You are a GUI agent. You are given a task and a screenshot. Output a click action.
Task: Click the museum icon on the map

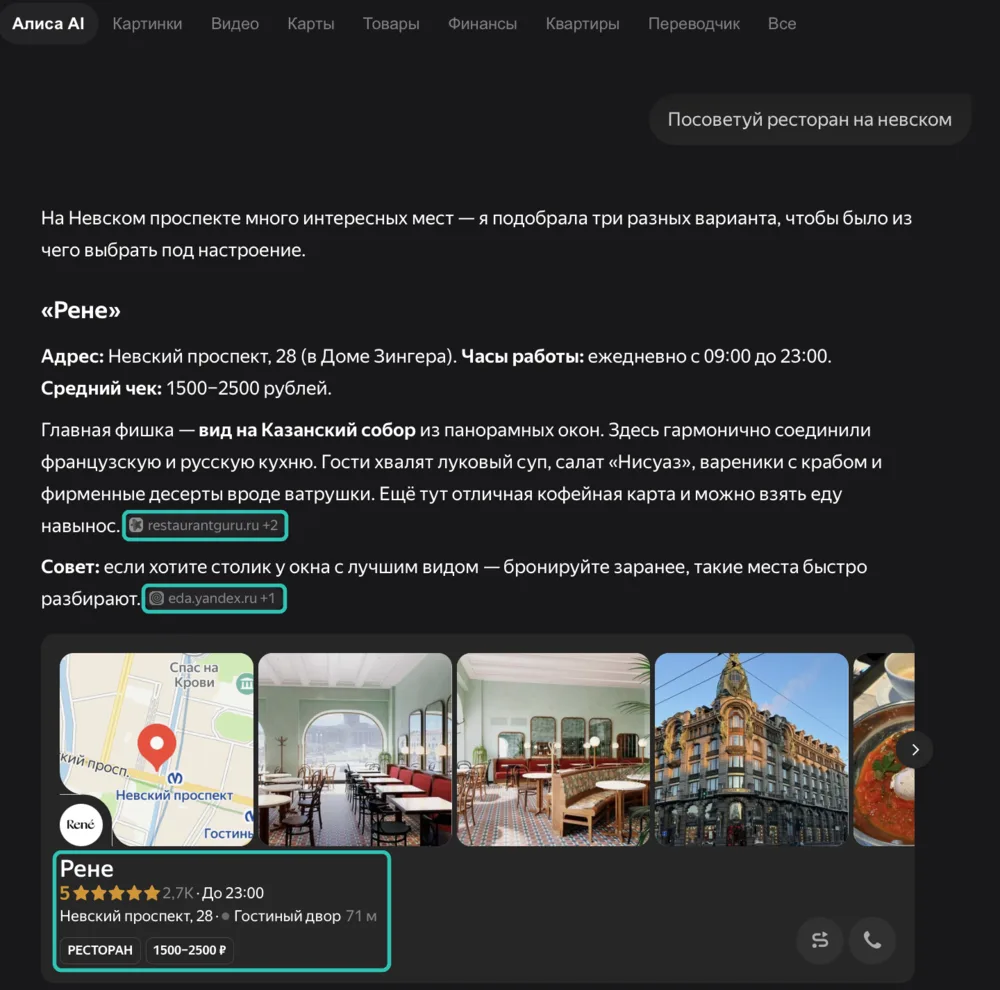(245, 684)
